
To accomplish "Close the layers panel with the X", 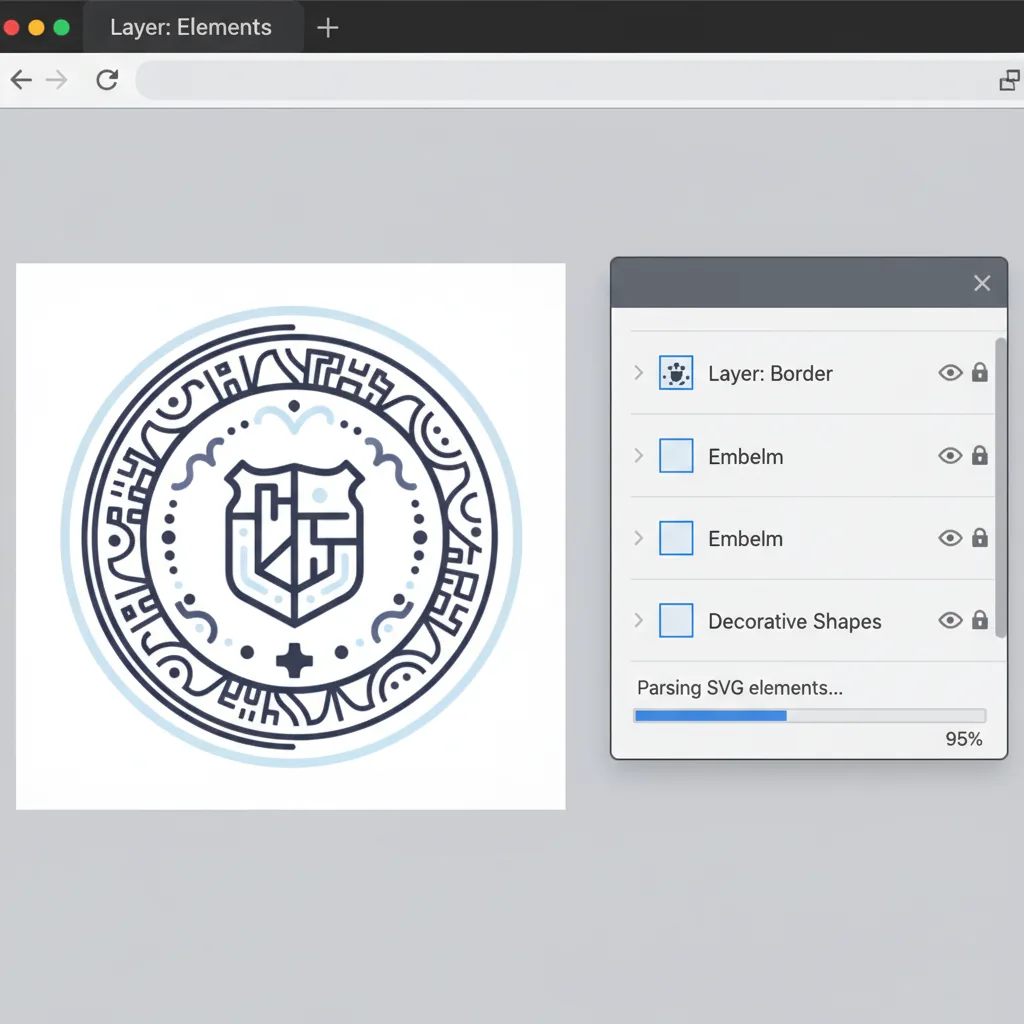I will 982,284.
